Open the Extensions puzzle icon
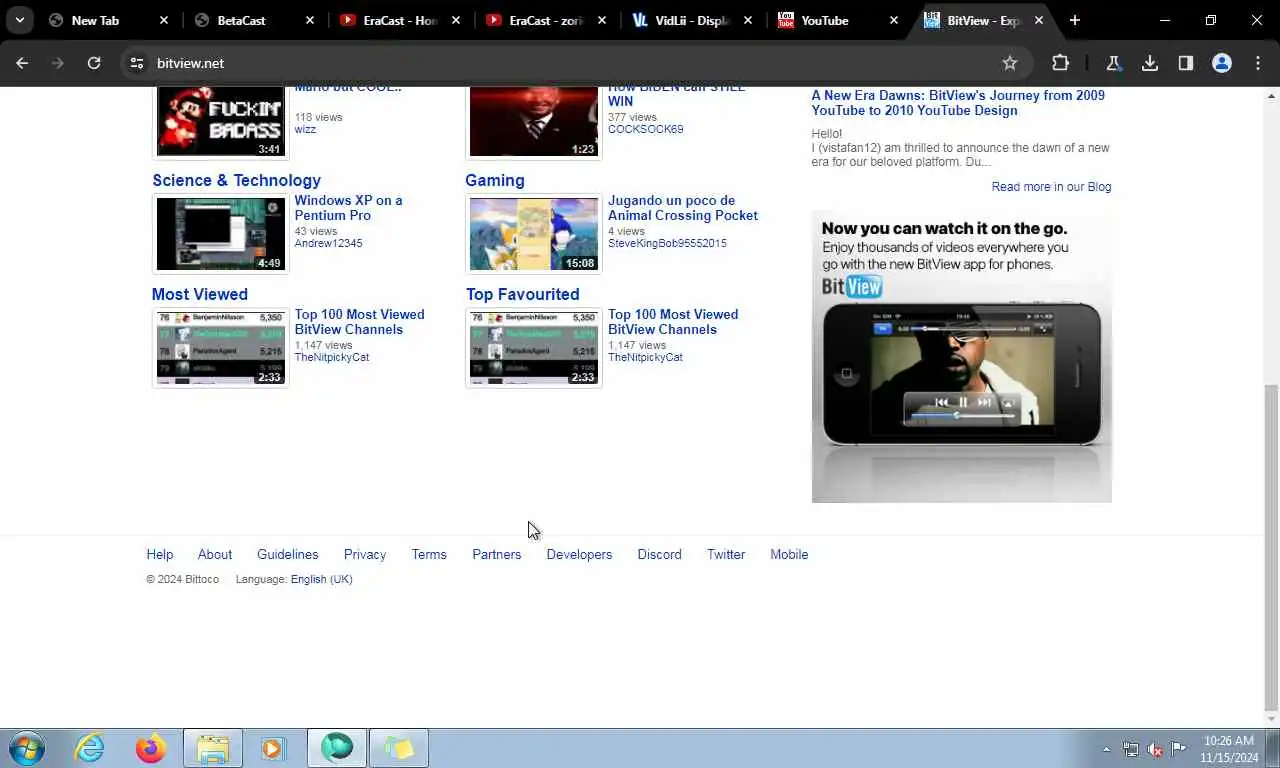 pos(1061,63)
